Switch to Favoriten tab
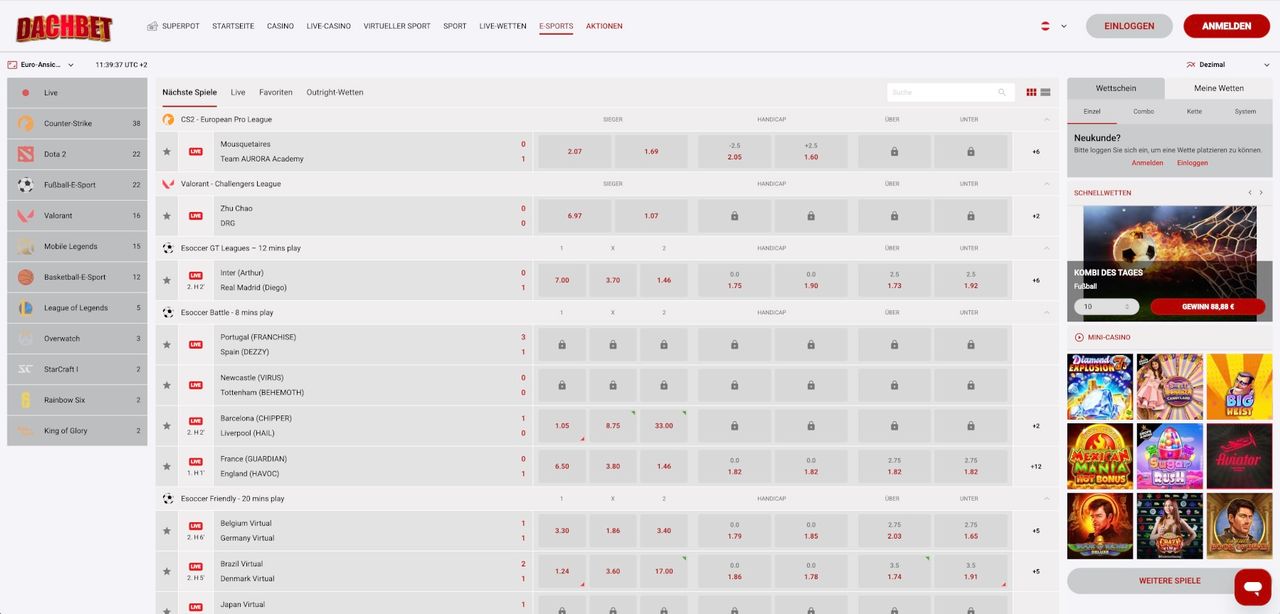Image resolution: width=1280 pixels, height=614 pixels. [x=276, y=92]
